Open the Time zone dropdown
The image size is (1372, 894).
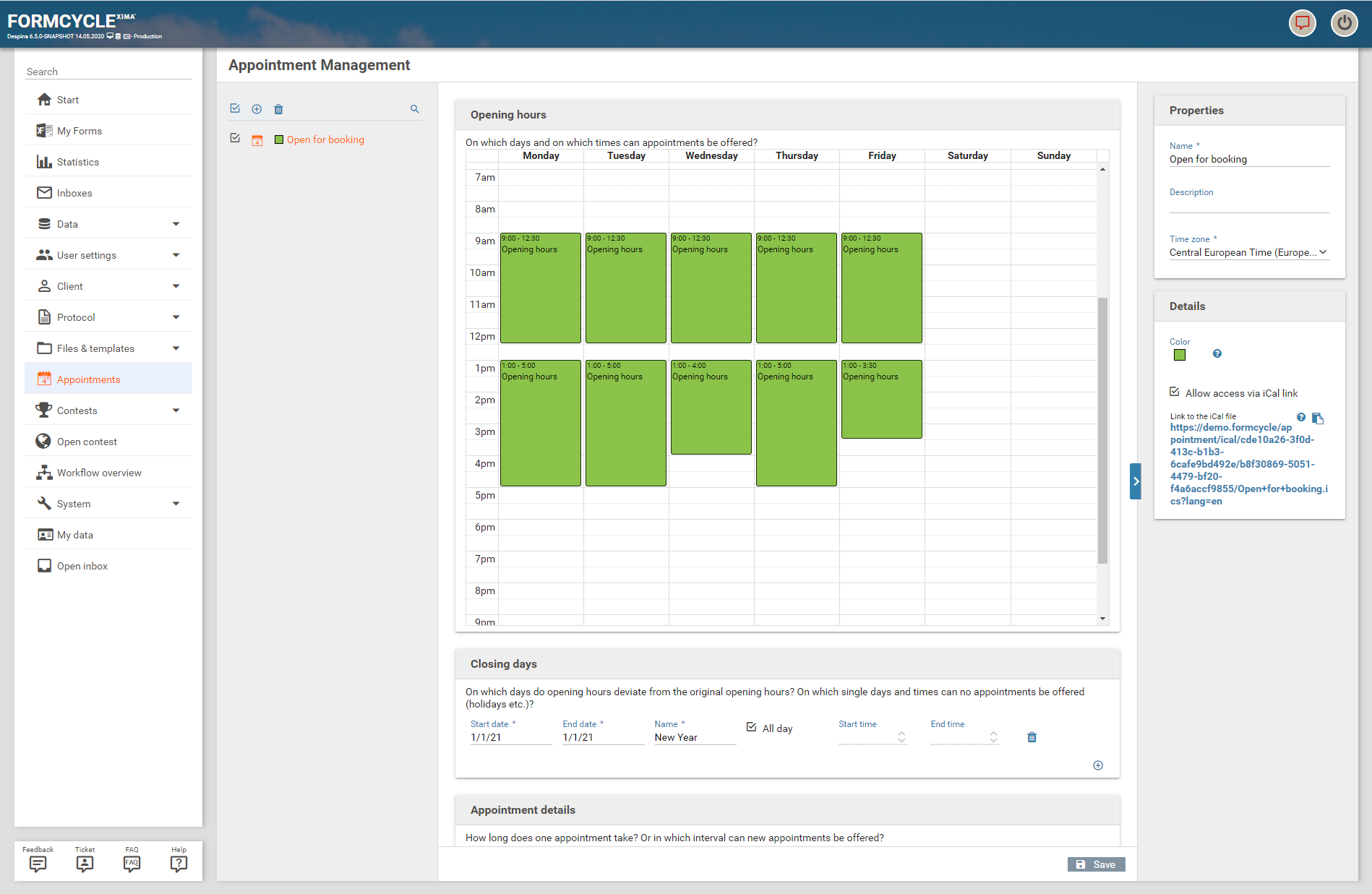click(1248, 252)
